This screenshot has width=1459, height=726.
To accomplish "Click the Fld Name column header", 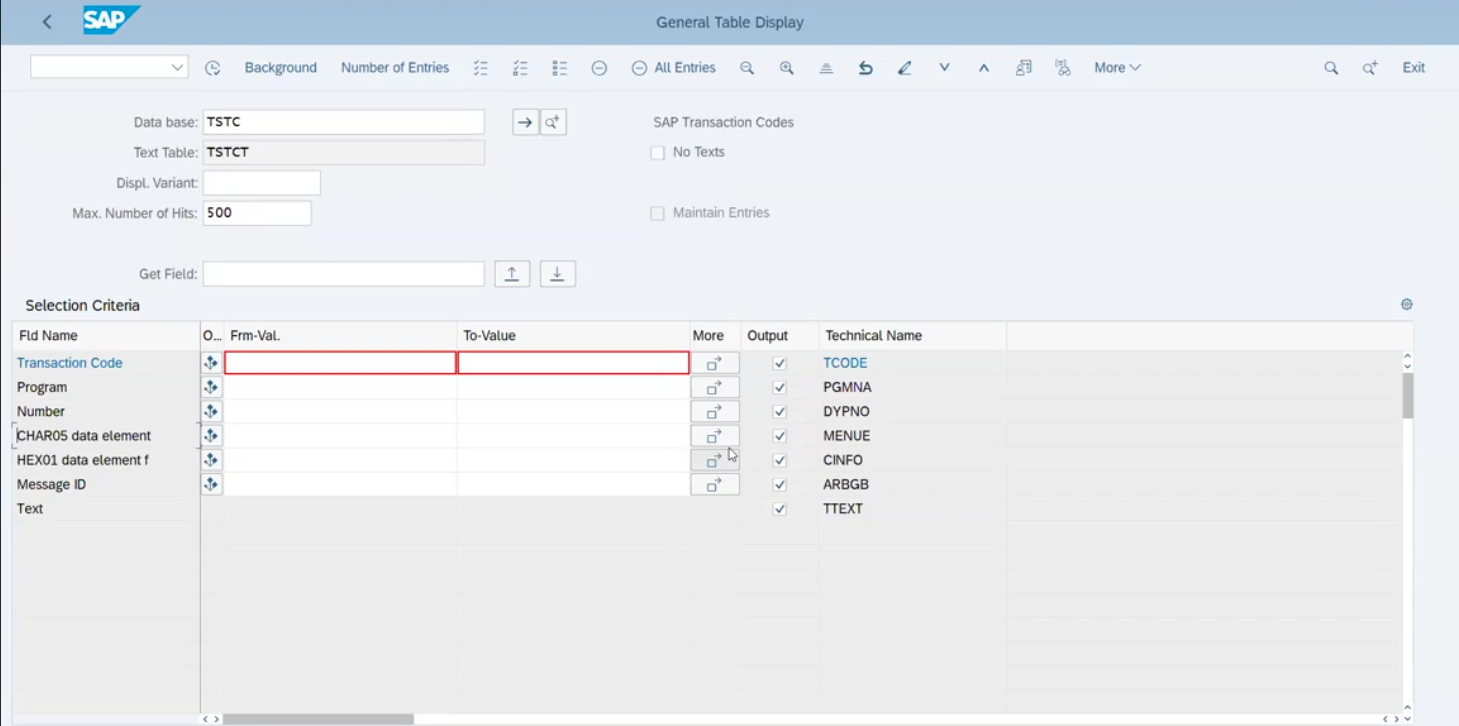I will tap(106, 336).
